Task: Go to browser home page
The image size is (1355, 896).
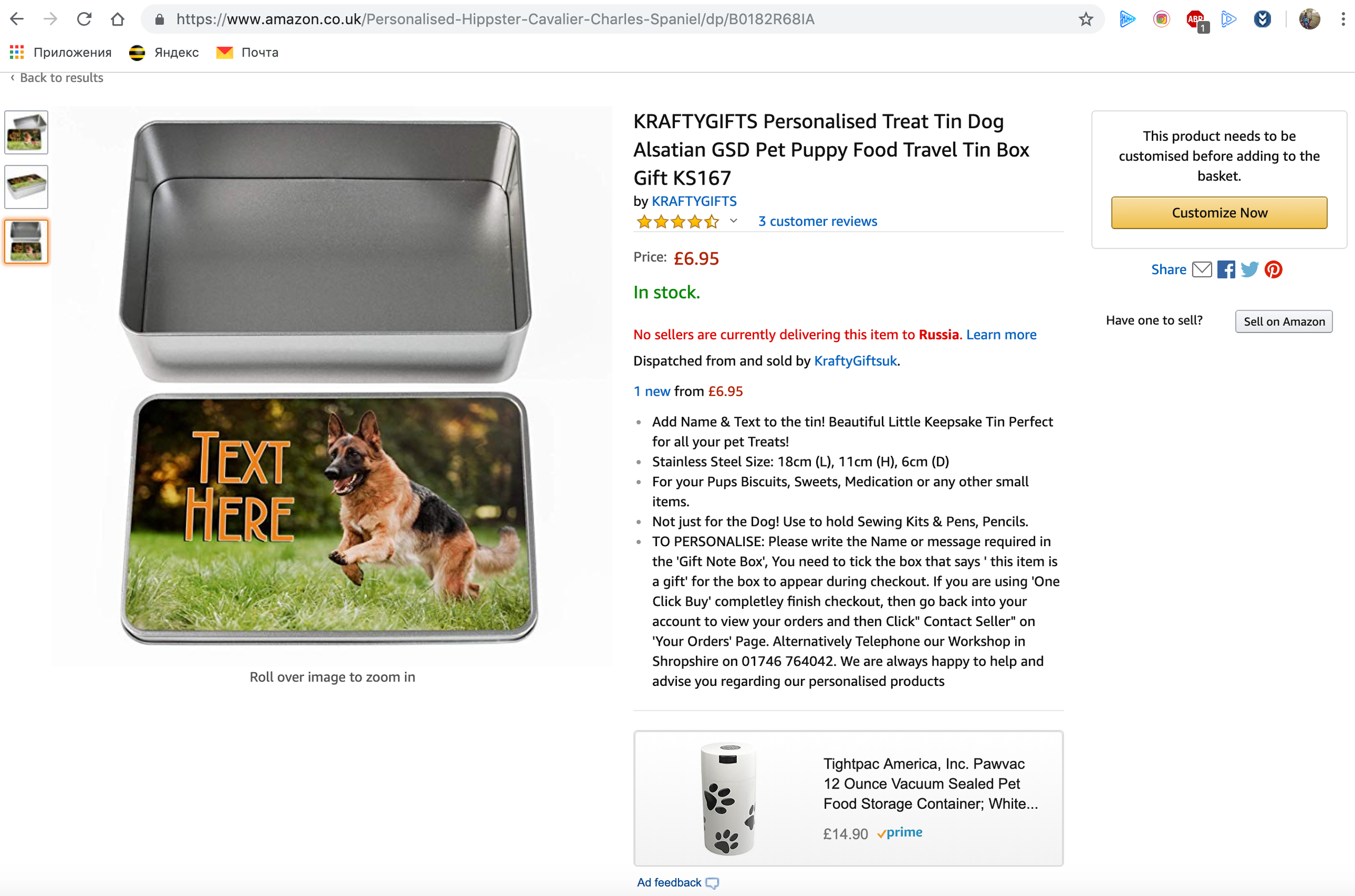Action: (x=118, y=20)
